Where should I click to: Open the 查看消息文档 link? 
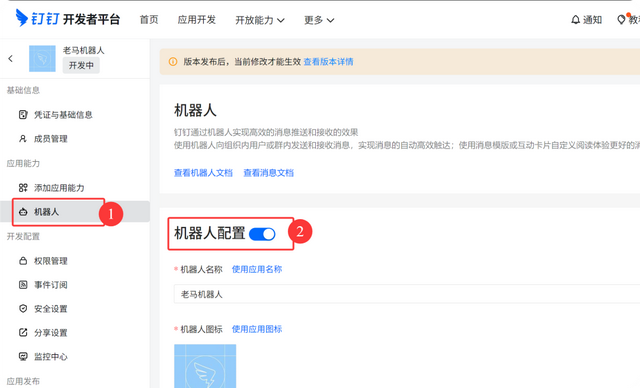coord(268,173)
